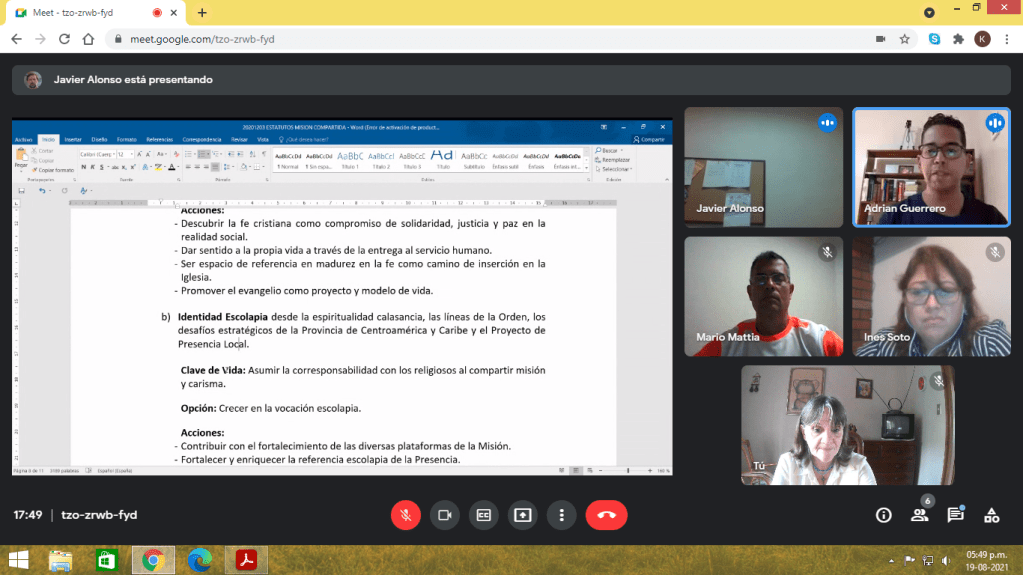Image resolution: width=1023 pixels, height=575 pixels.
Task: Show the participants list with 6 people
Action: click(919, 515)
